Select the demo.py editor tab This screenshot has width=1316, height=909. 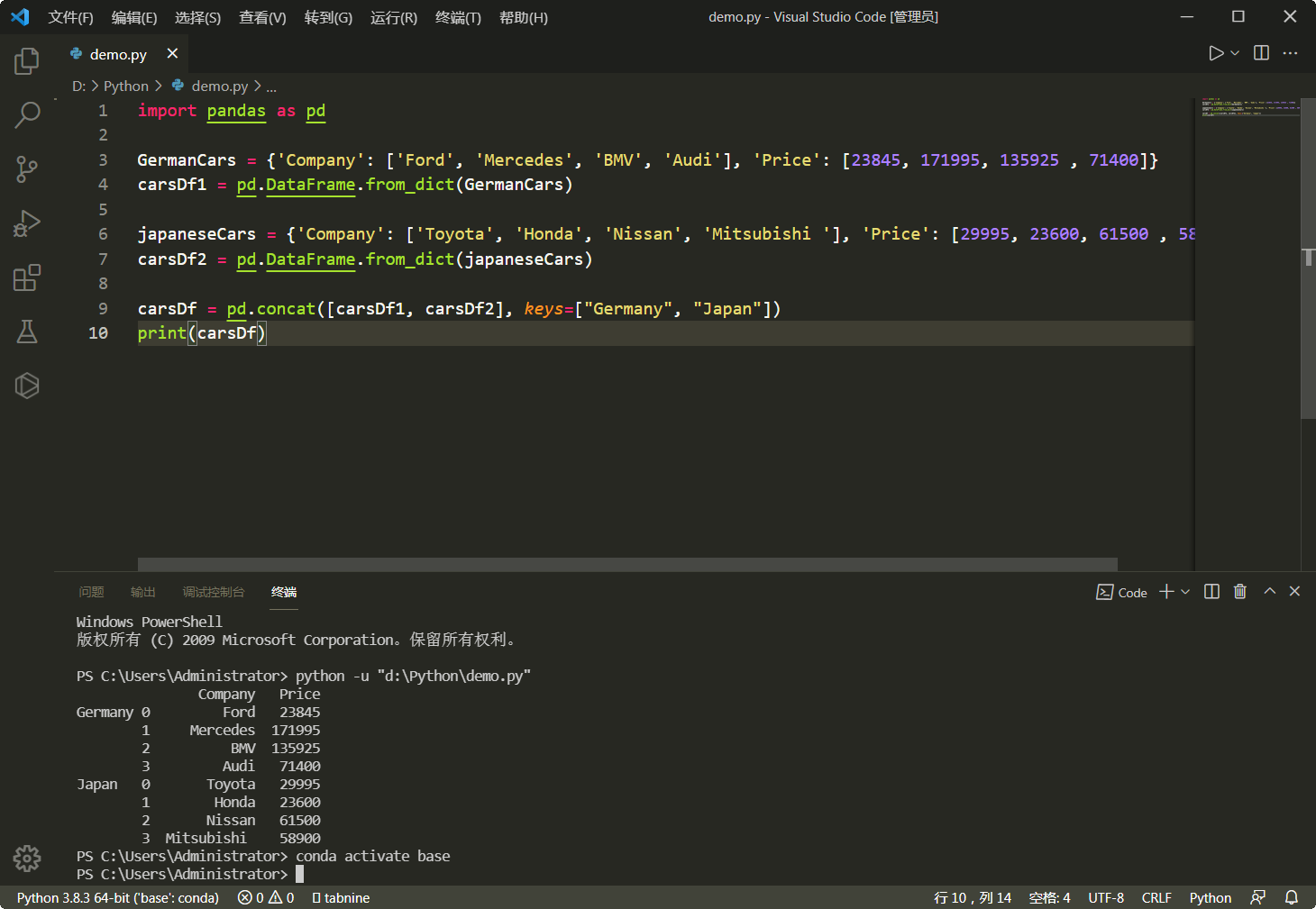coord(118,54)
